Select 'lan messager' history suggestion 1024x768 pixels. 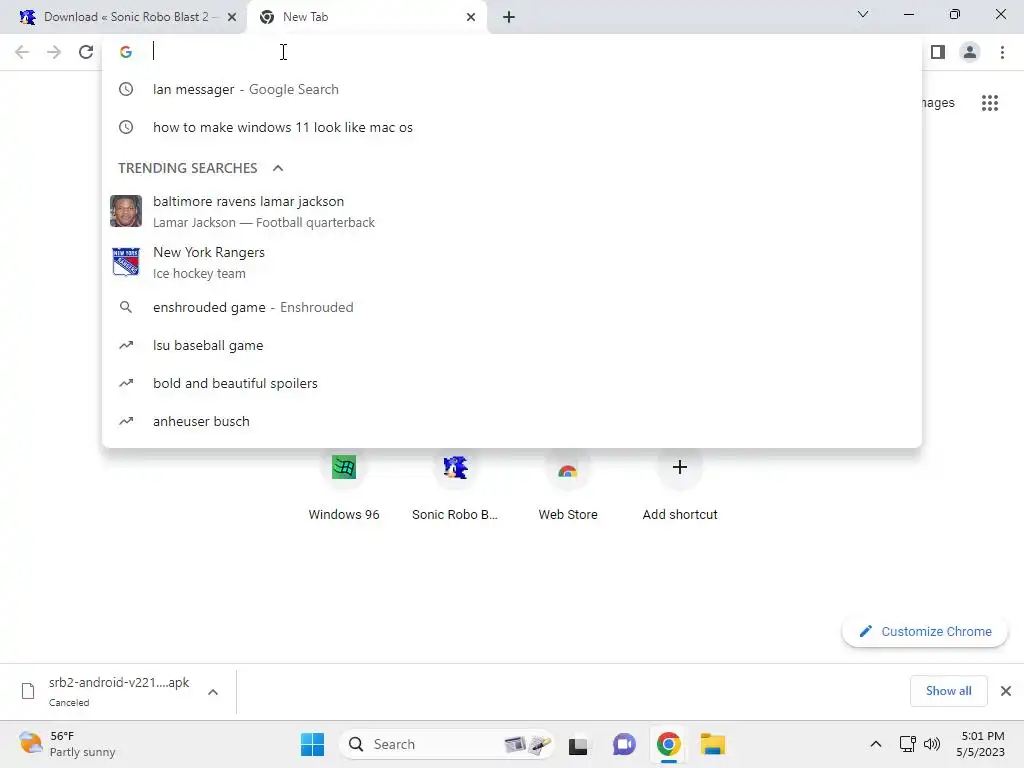[512, 89]
